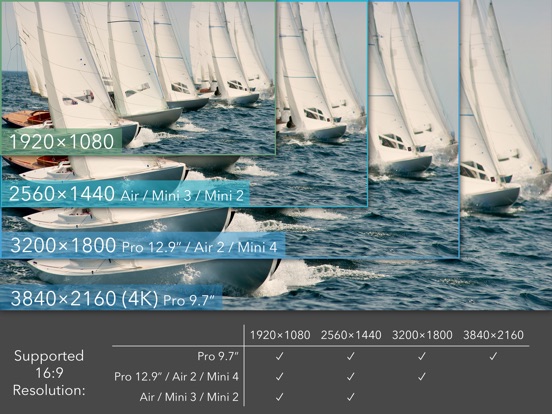Click Air / Mini 3 row checkmark under 2560×1440
The width and height of the screenshot is (552, 414).
(351, 397)
